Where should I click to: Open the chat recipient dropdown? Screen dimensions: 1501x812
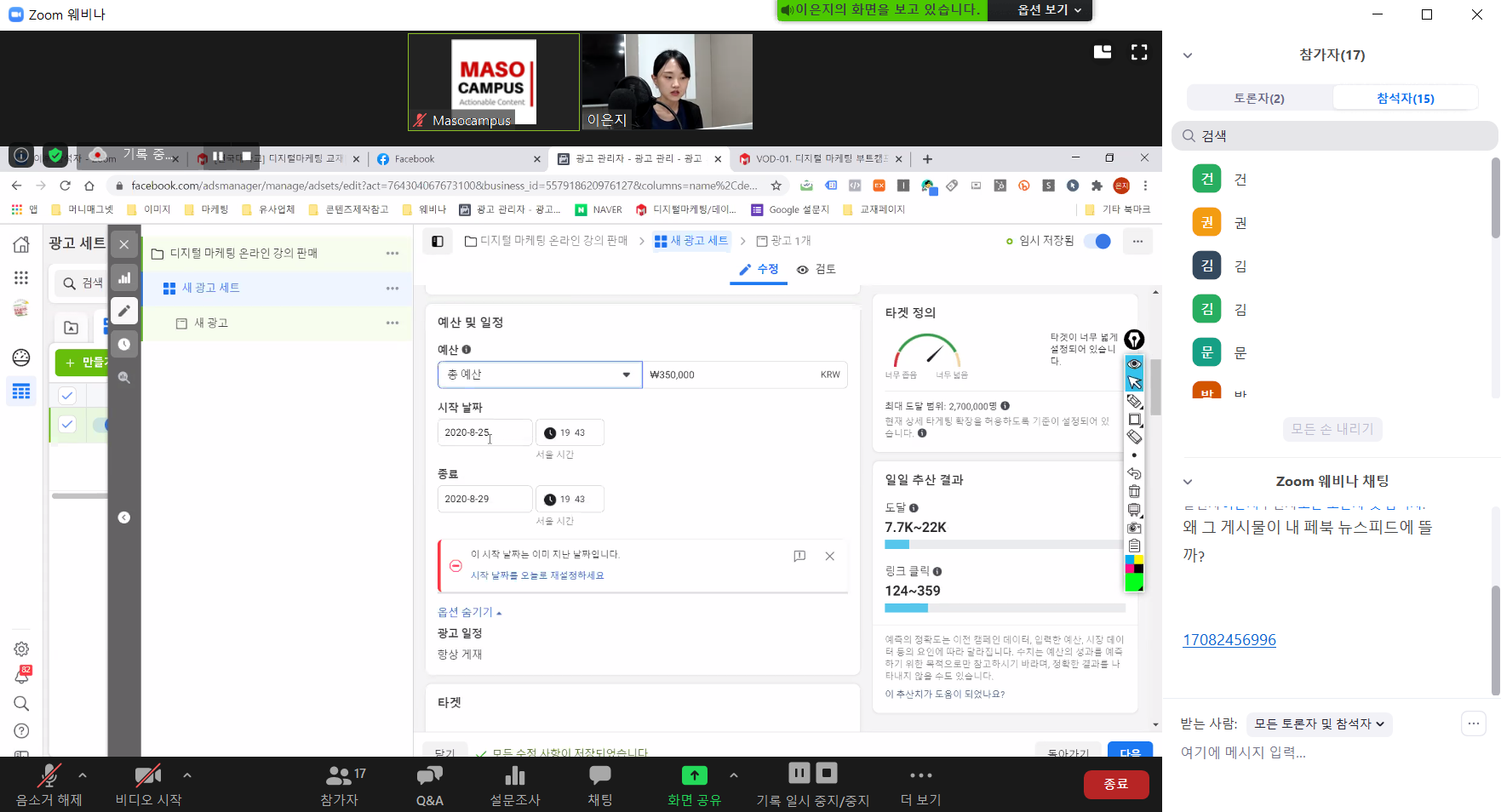coord(1318,723)
